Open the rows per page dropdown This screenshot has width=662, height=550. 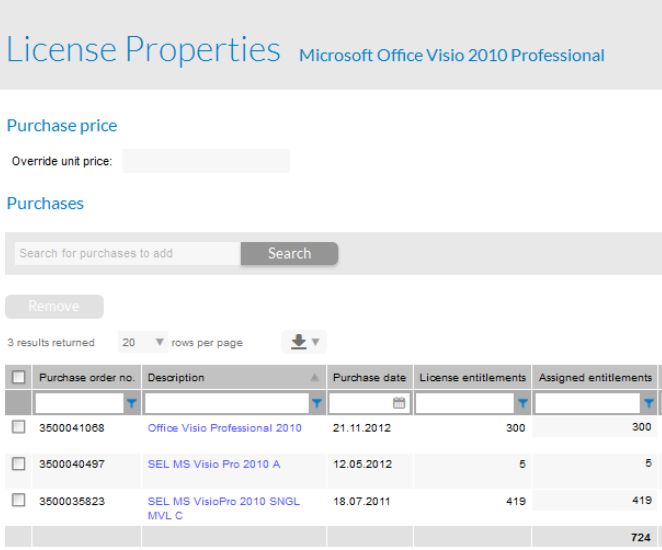point(143,342)
